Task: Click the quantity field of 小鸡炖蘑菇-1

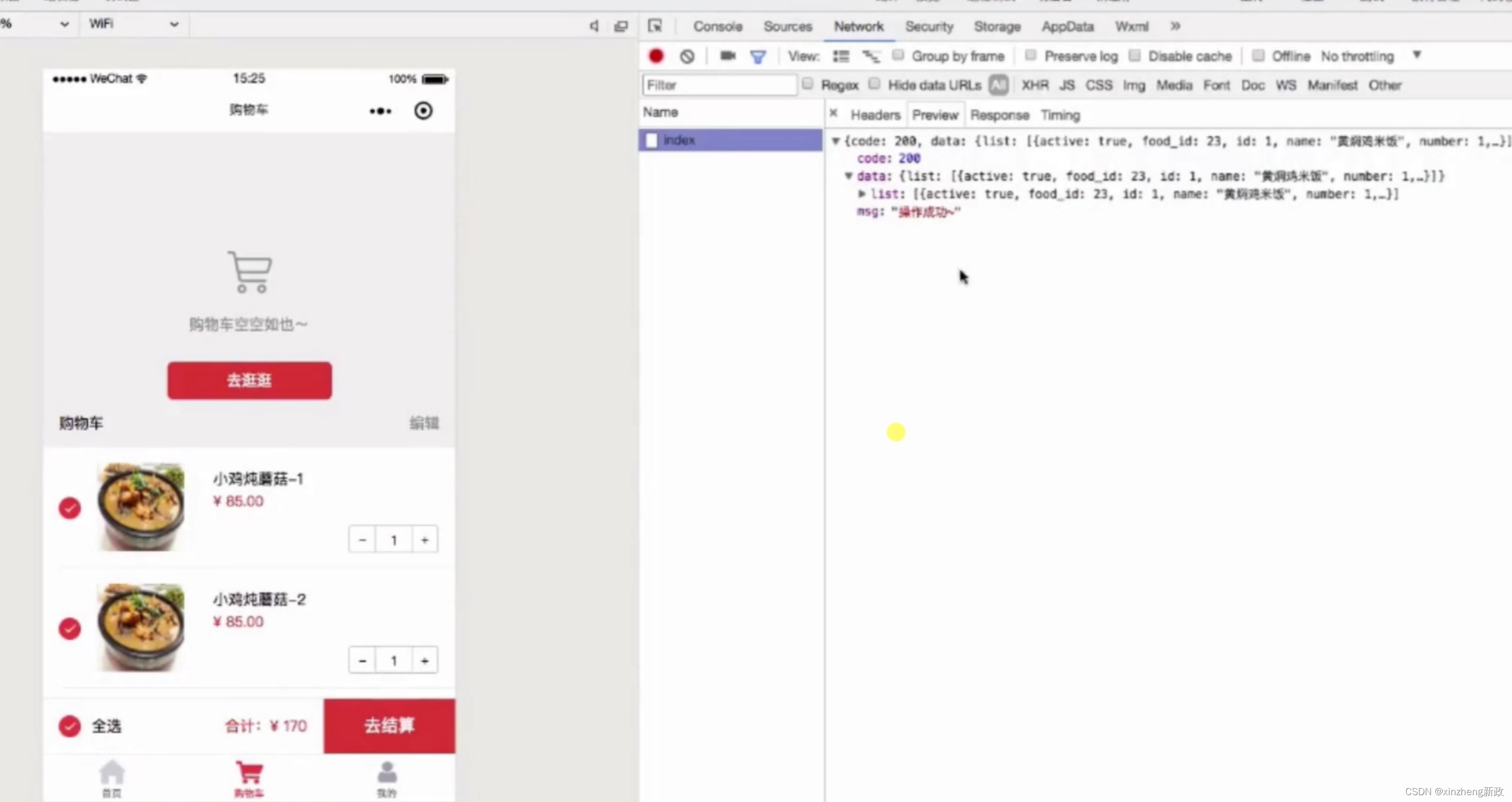Action: point(393,539)
